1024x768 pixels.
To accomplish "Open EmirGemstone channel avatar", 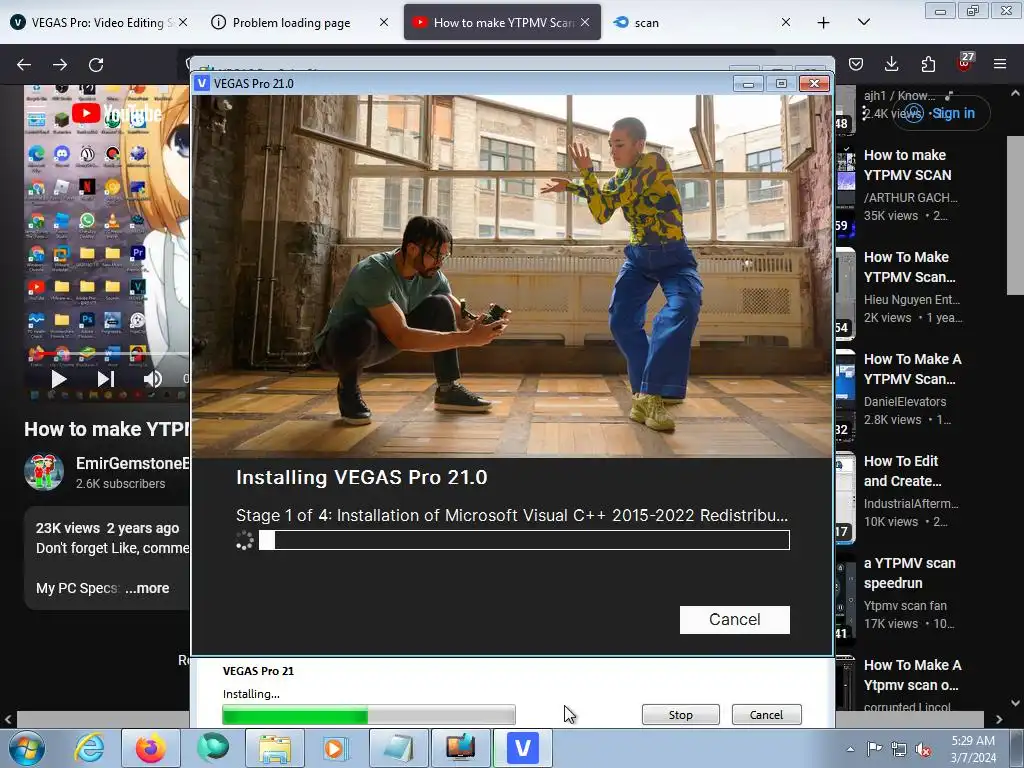I will pos(44,472).
